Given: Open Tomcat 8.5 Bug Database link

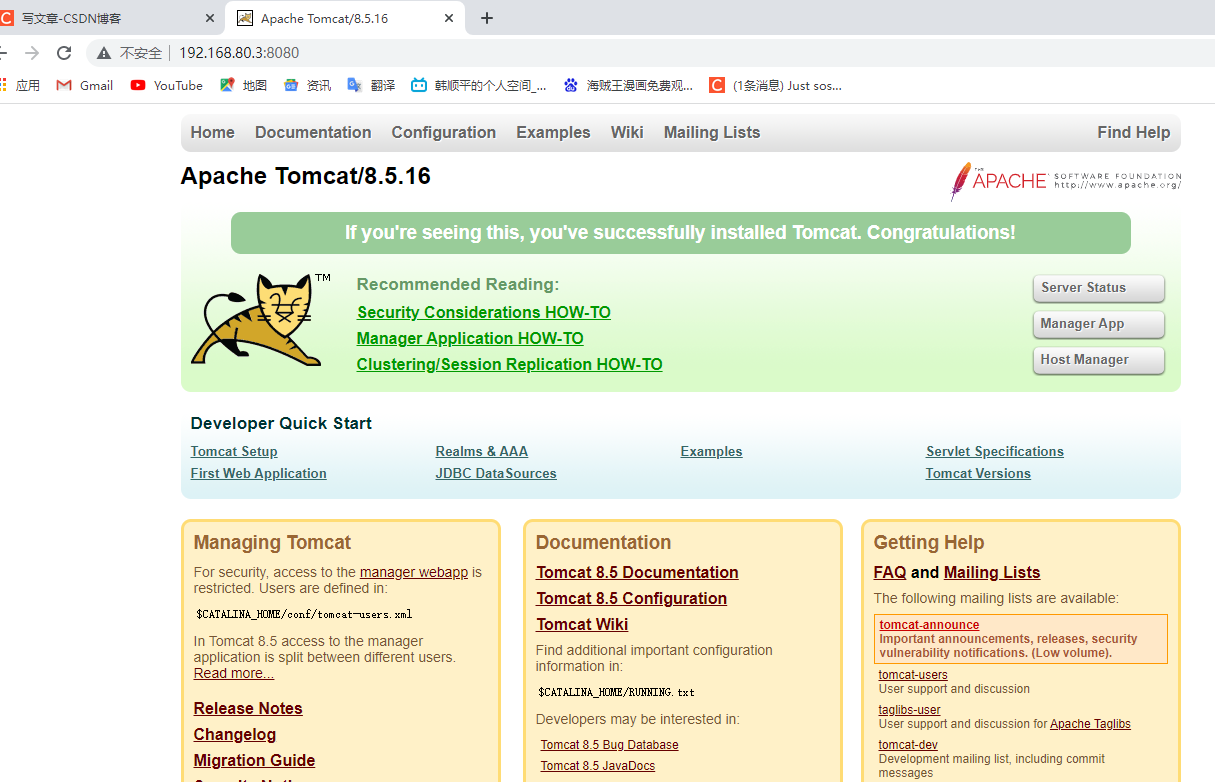Looking at the screenshot, I should coord(610,745).
